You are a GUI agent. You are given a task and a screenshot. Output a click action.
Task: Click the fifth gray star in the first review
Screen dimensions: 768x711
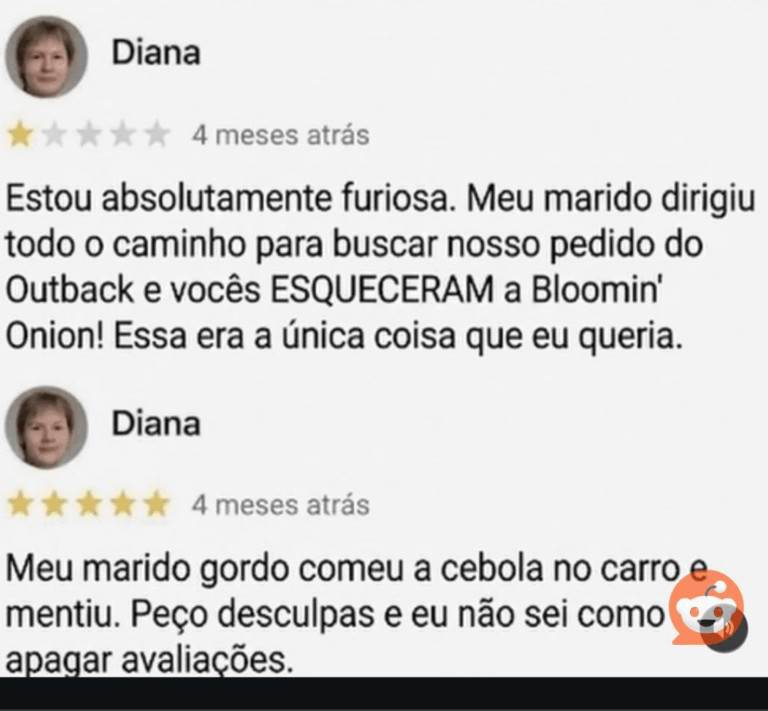point(157,136)
